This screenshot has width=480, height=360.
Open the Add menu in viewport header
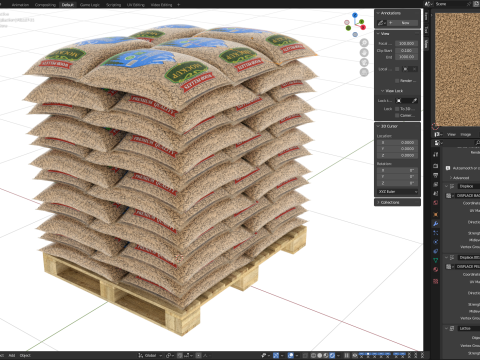[x=12, y=355]
